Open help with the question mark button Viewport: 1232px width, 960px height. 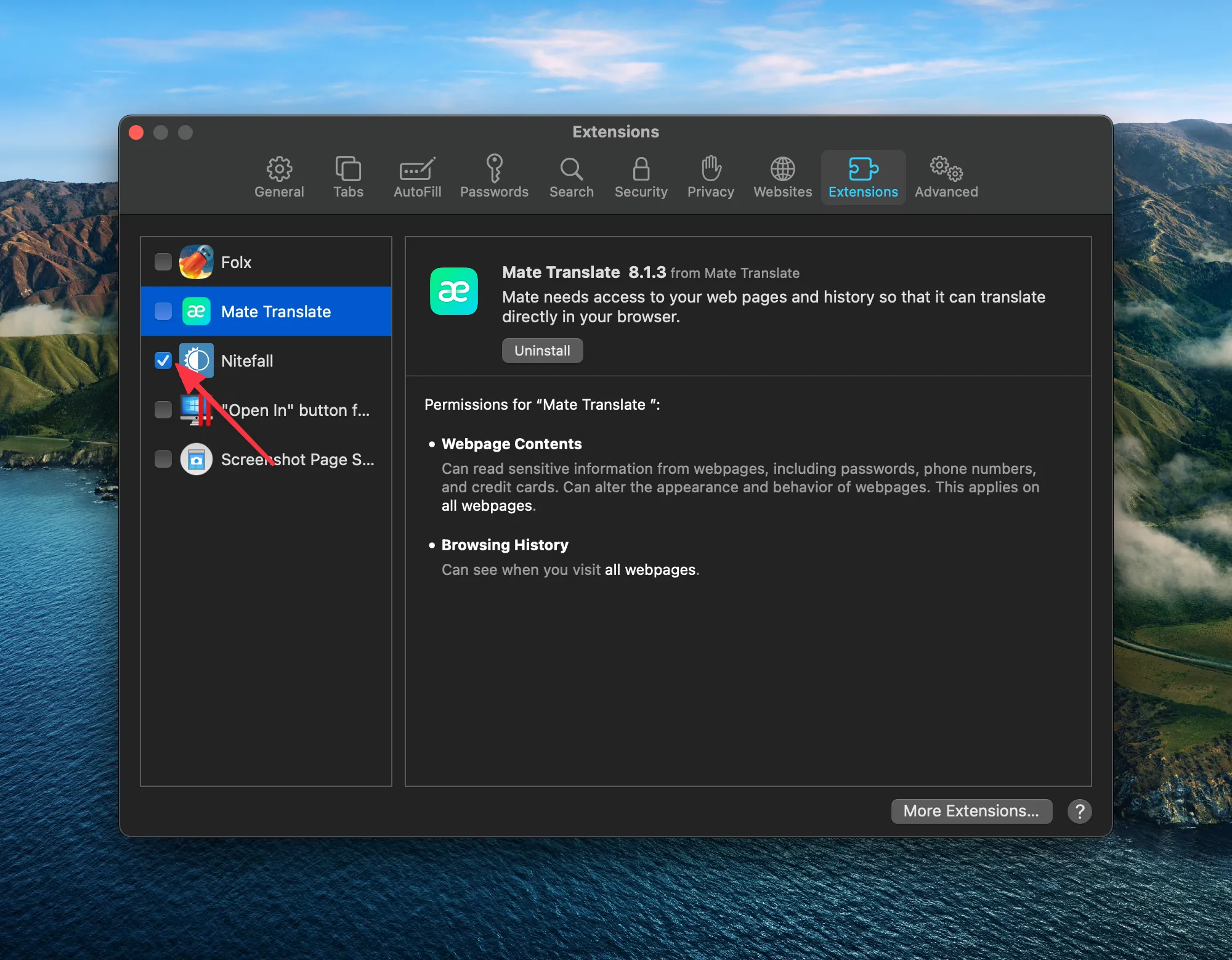click(1079, 812)
